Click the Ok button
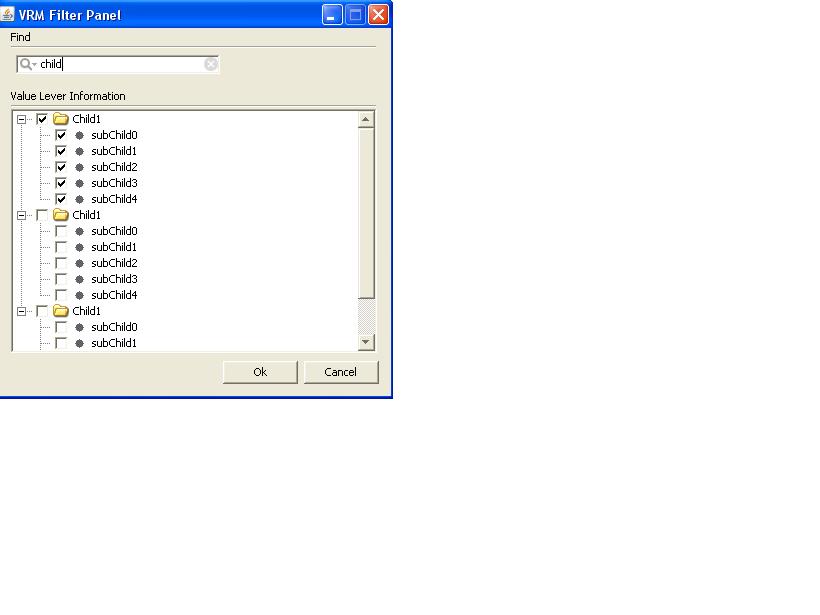 tap(260, 372)
